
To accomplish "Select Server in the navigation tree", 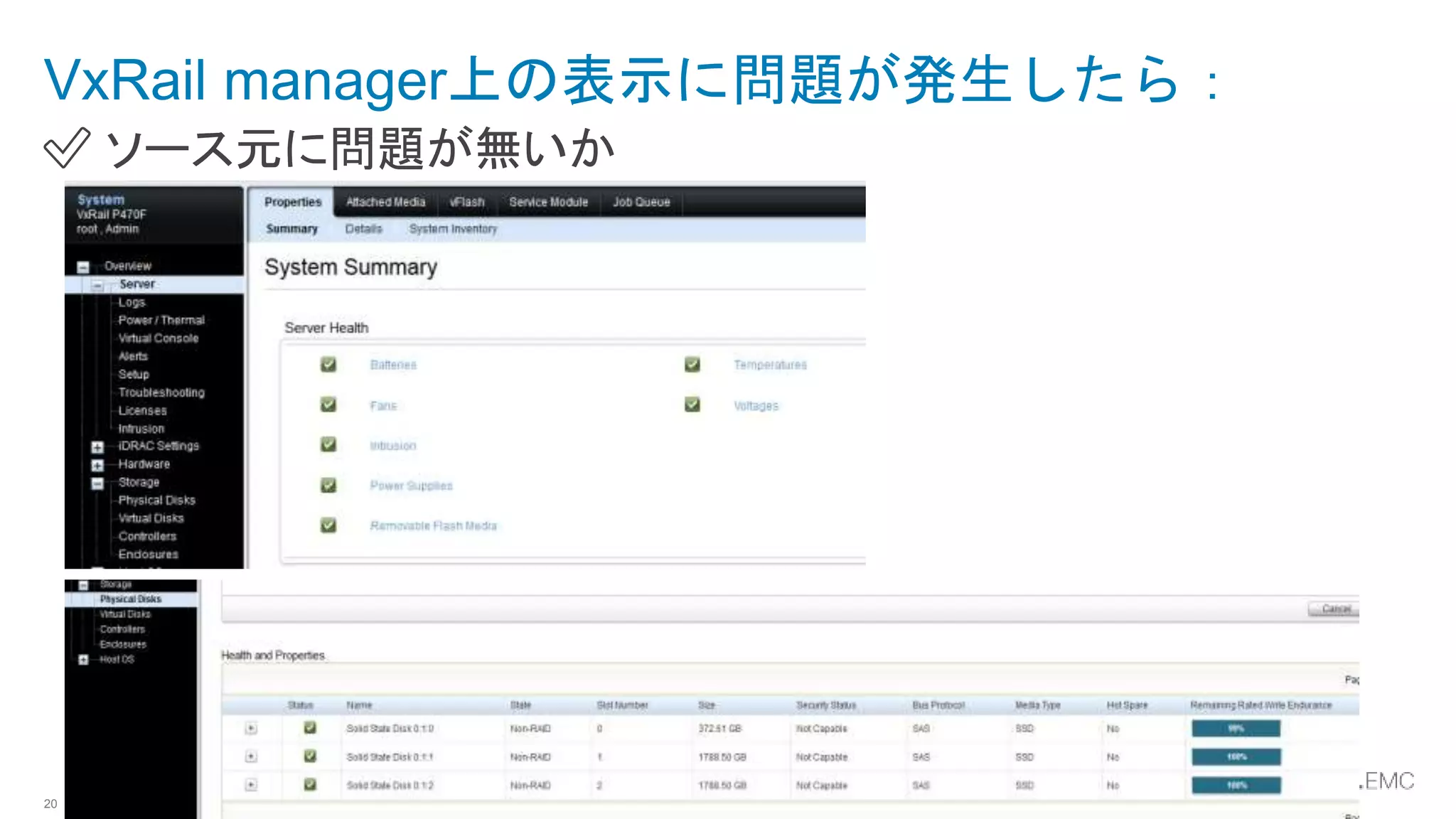I will [x=137, y=284].
